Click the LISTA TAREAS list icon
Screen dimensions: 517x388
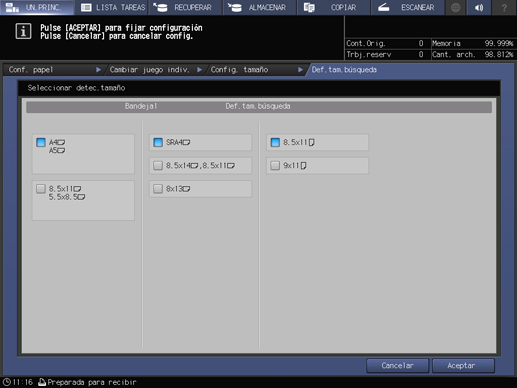point(86,7)
